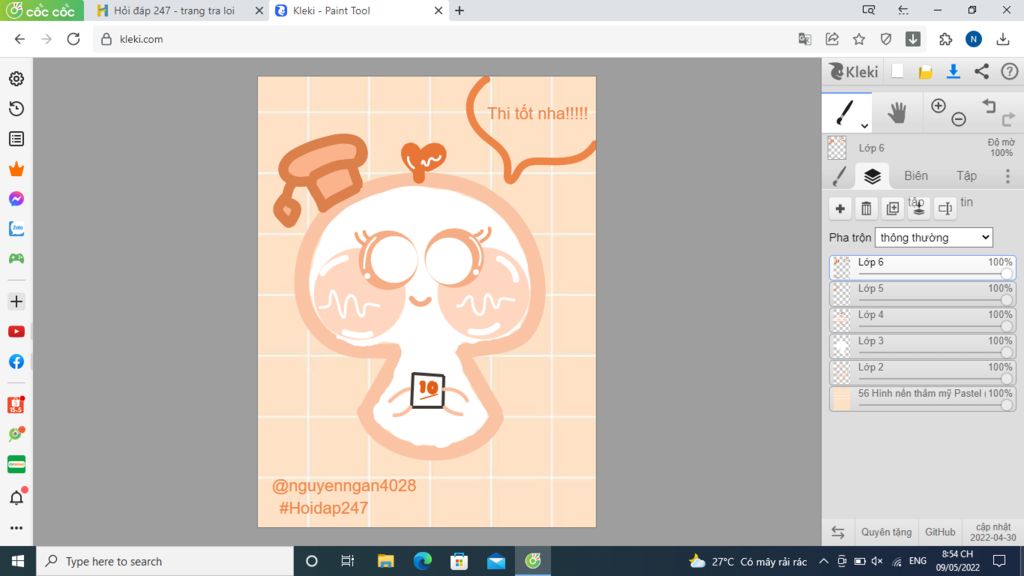Select layer Lớp 3

pos(923,346)
